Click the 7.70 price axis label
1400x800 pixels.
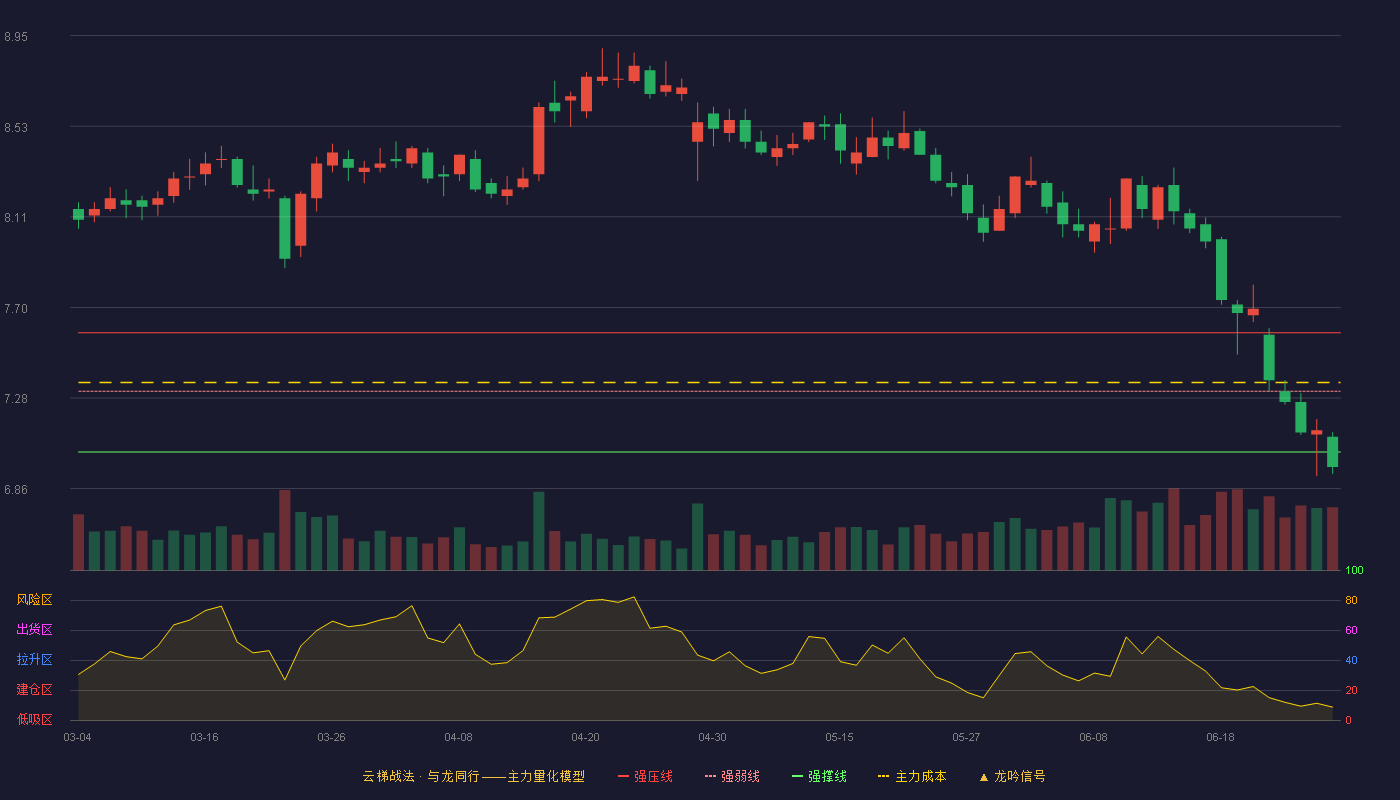(x=16, y=309)
